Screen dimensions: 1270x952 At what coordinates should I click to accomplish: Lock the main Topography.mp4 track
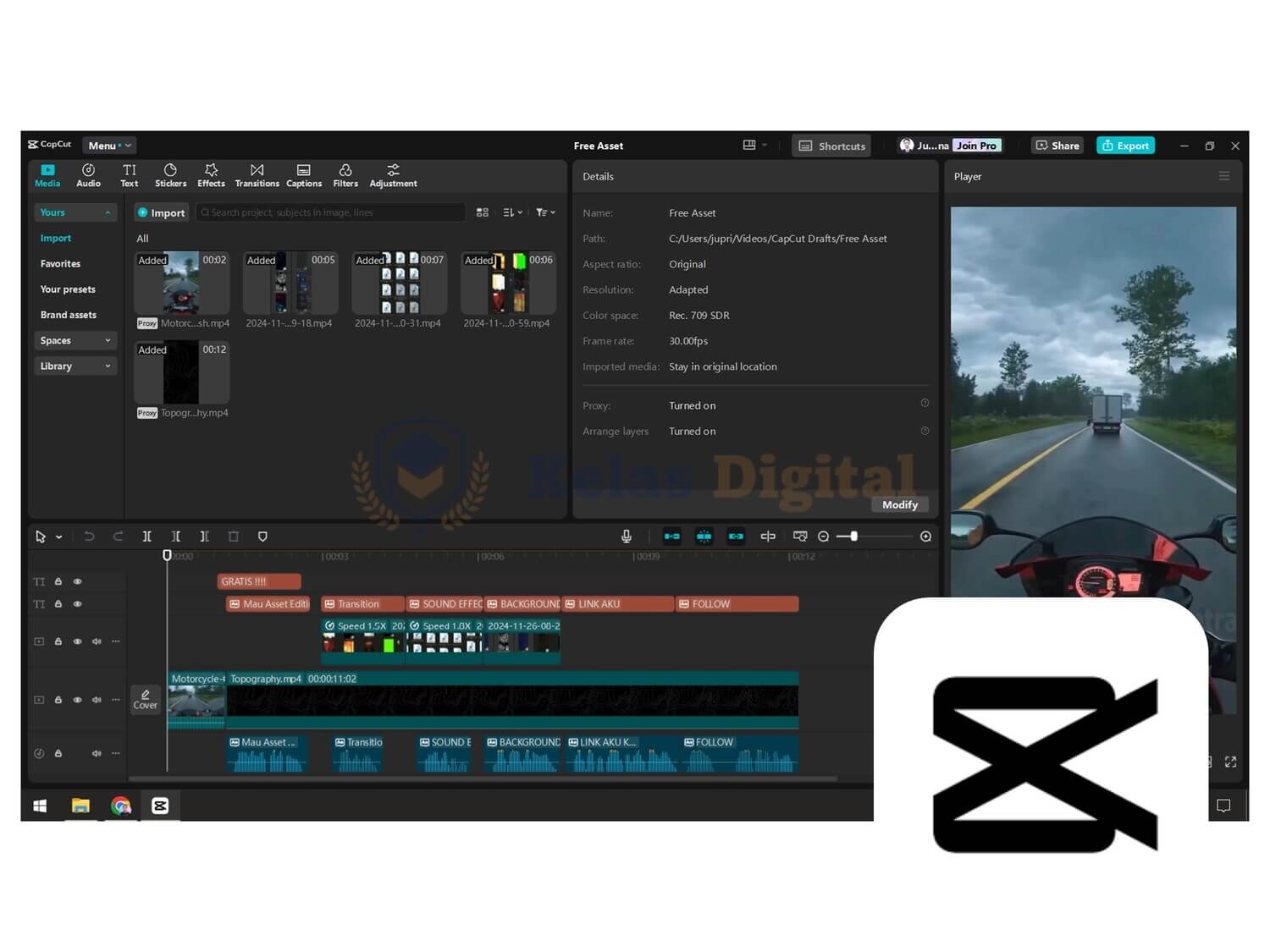(x=58, y=700)
